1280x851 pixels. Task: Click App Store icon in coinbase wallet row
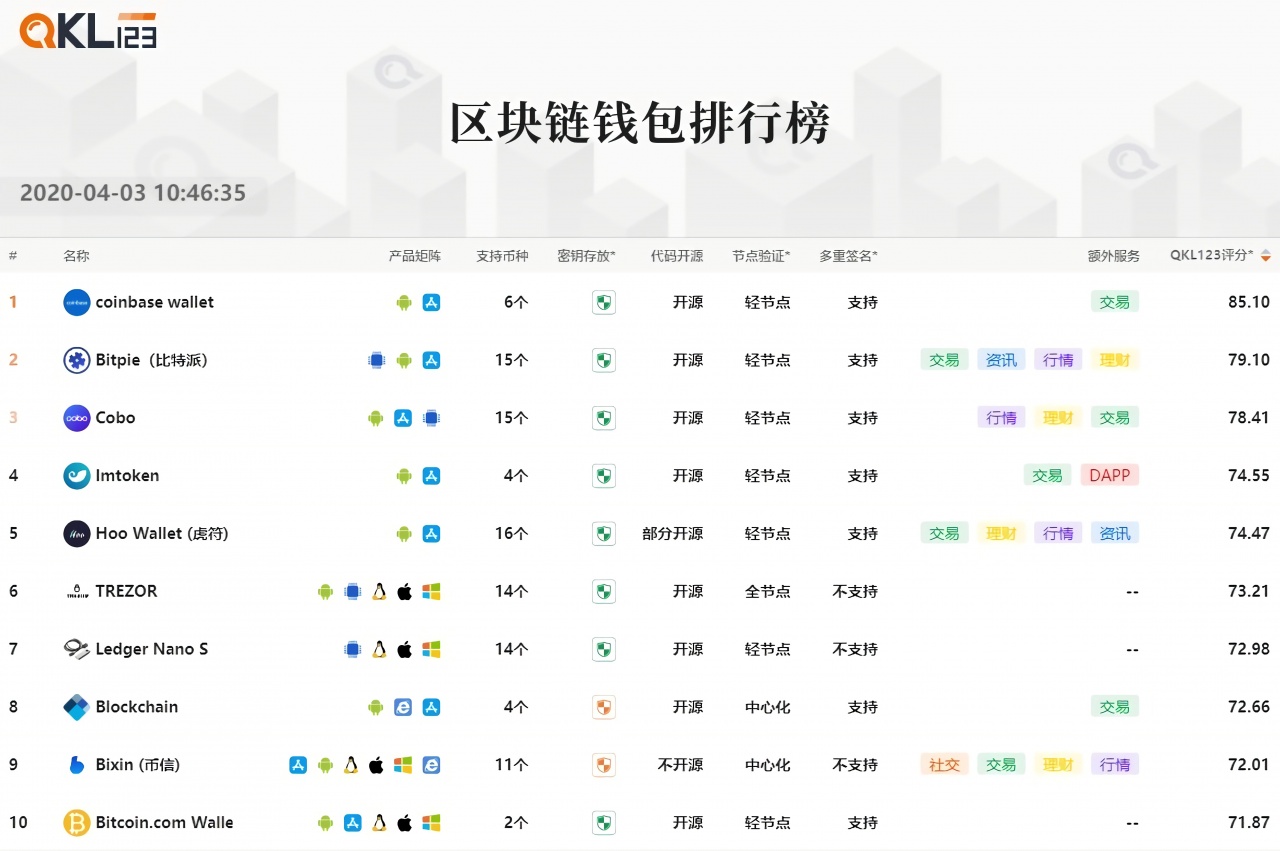click(x=431, y=302)
